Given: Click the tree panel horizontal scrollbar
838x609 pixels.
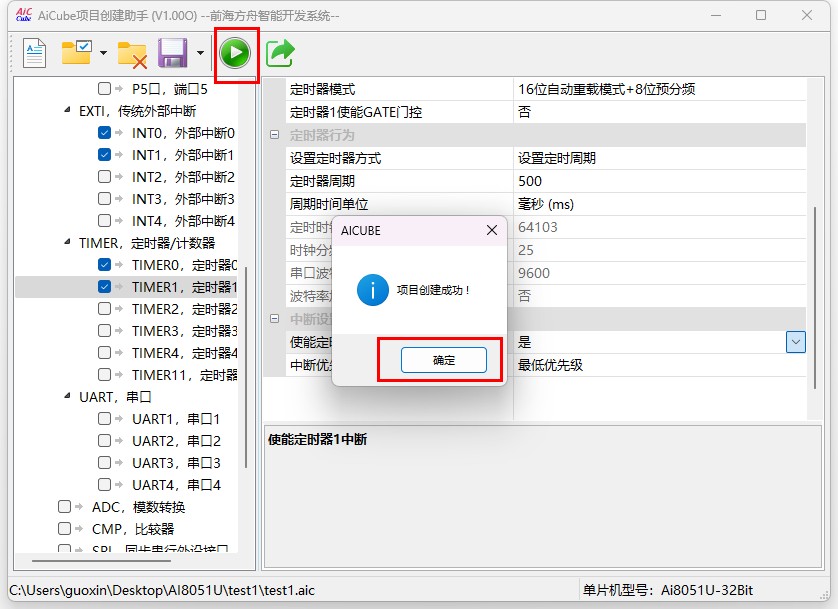Looking at the screenshot, I should click(x=101, y=561).
